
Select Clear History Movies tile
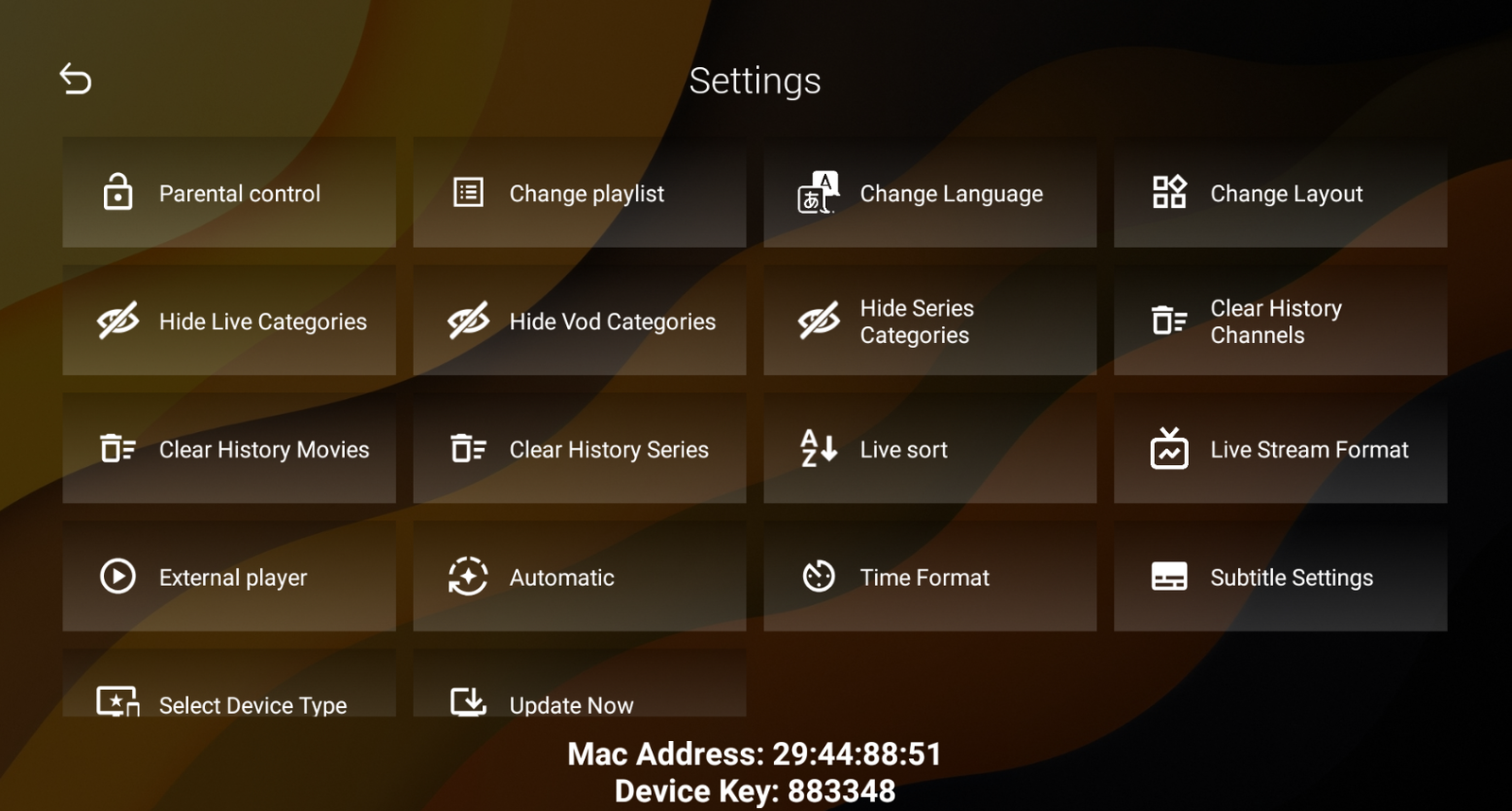(x=229, y=448)
